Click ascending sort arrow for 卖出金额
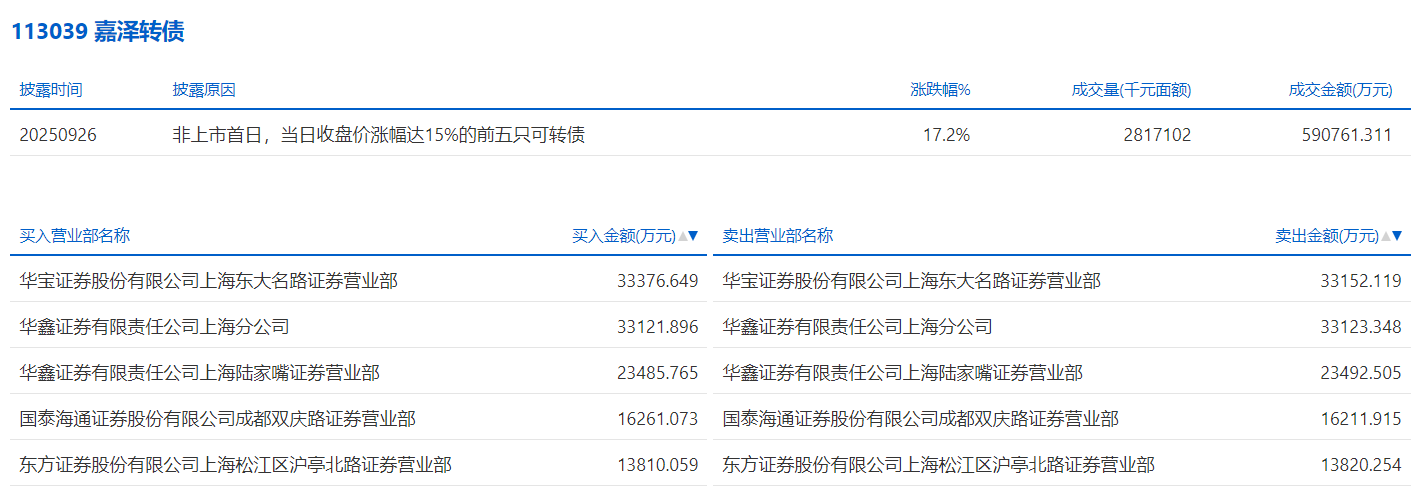This screenshot has height=492, width=1422. (x=1386, y=237)
